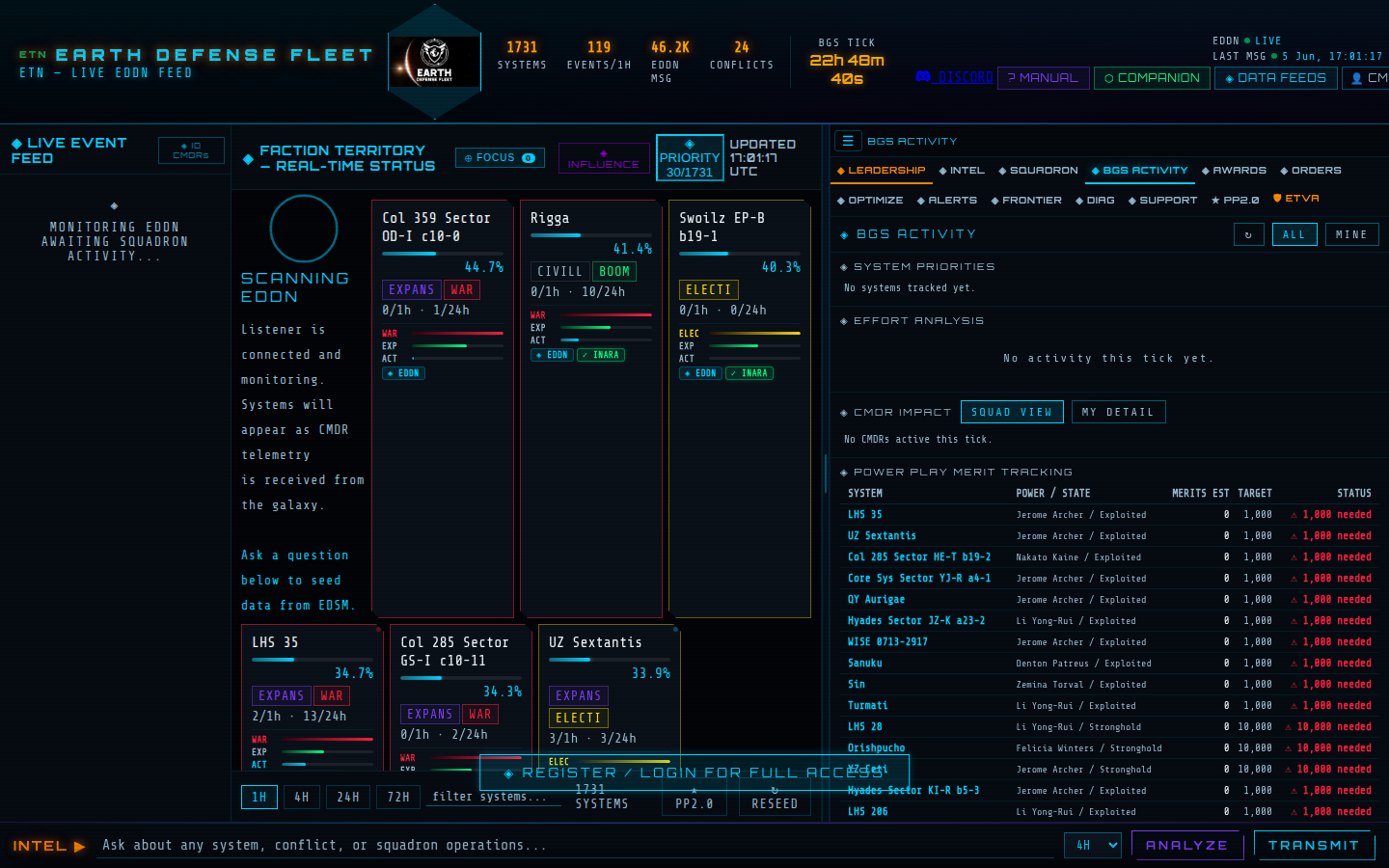Click the CIVILL state tag on Rigga
This screenshot has height=868, width=1389.
(559, 272)
